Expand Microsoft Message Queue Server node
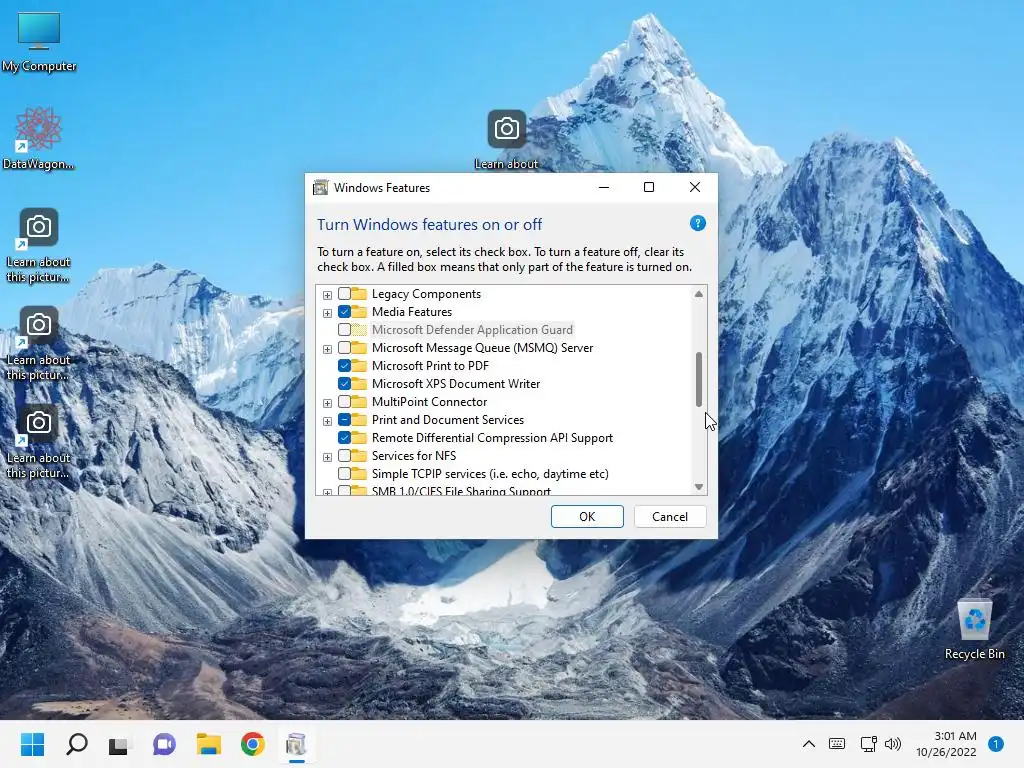Viewport: 1024px width, 768px height. tap(327, 349)
